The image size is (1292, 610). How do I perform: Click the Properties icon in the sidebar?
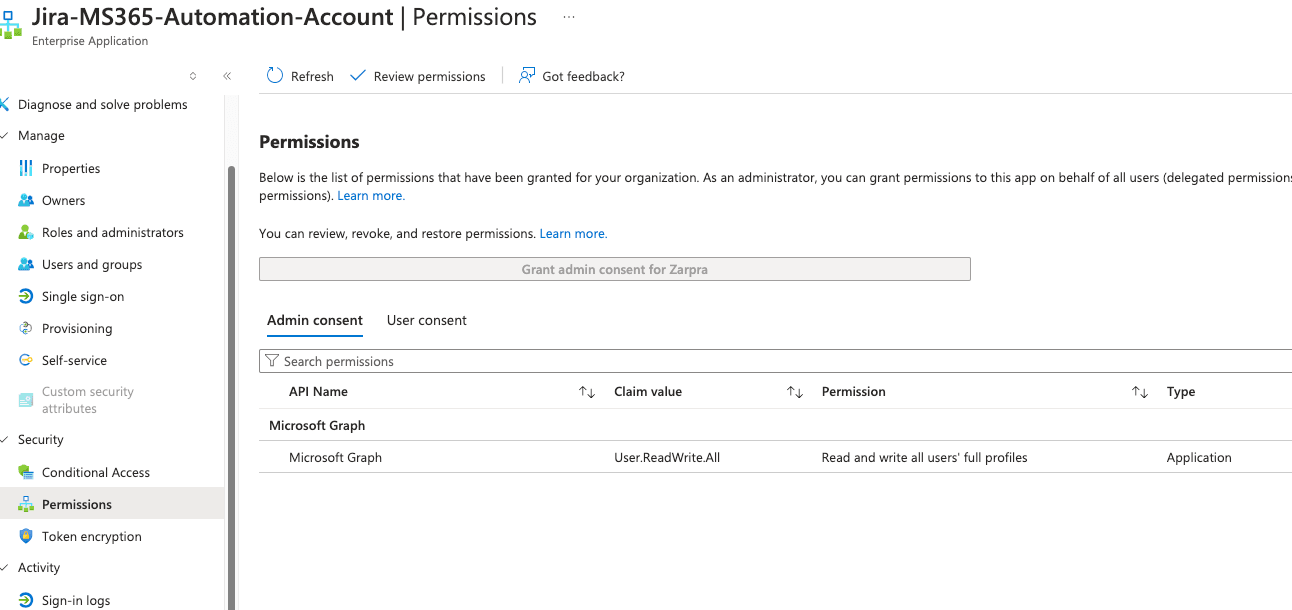pyautogui.click(x=26, y=168)
